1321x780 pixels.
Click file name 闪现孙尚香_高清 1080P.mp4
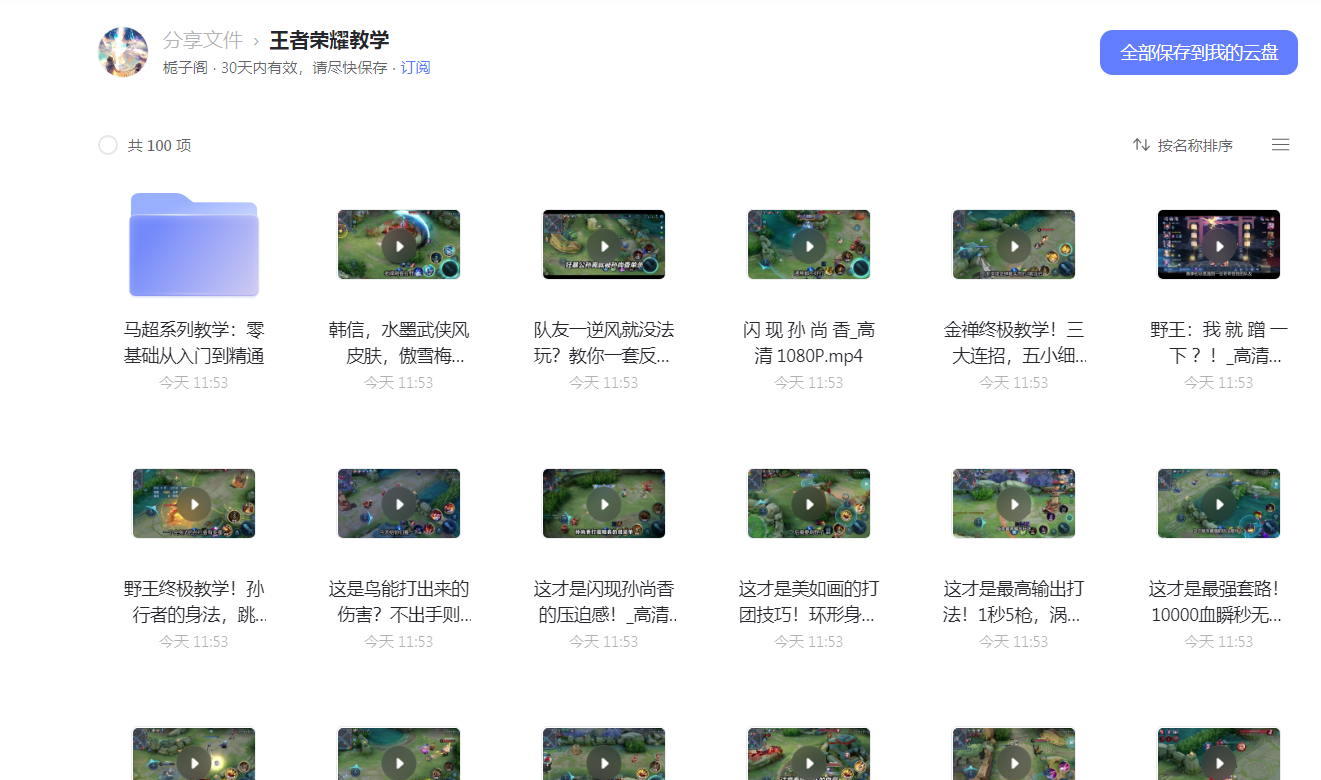tap(809, 343)
